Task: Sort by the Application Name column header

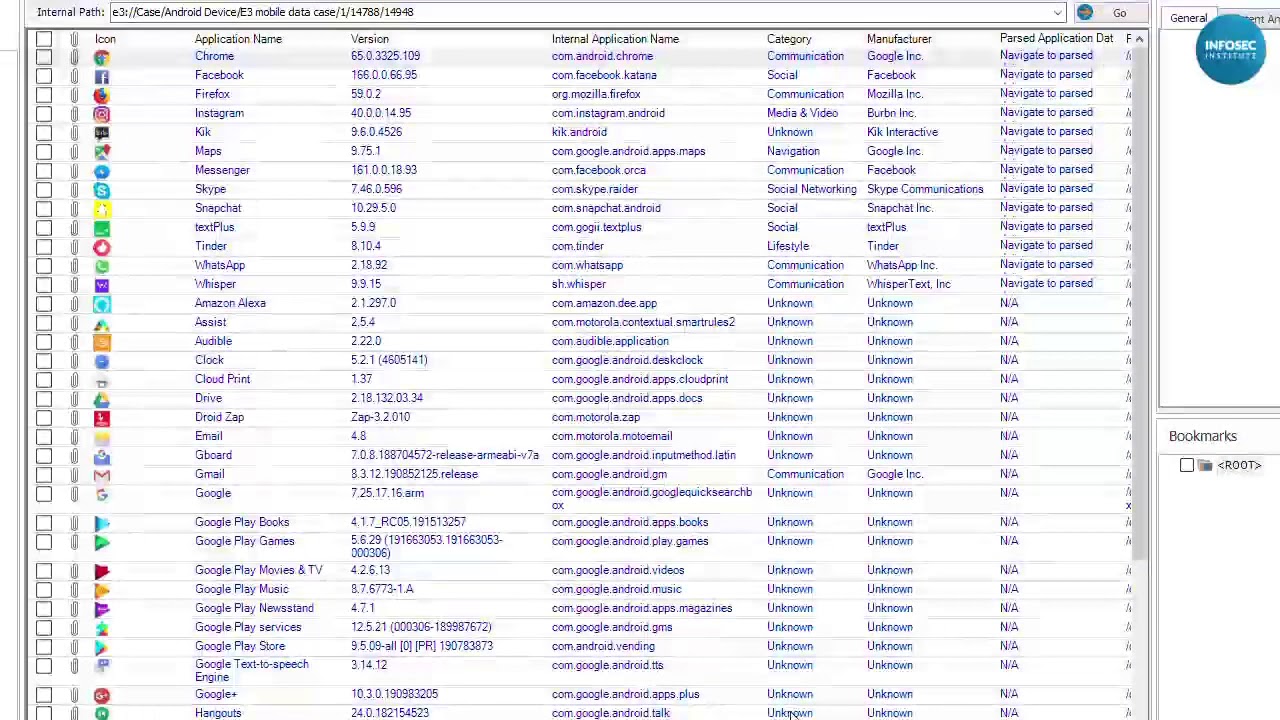Action: point(238,39)
